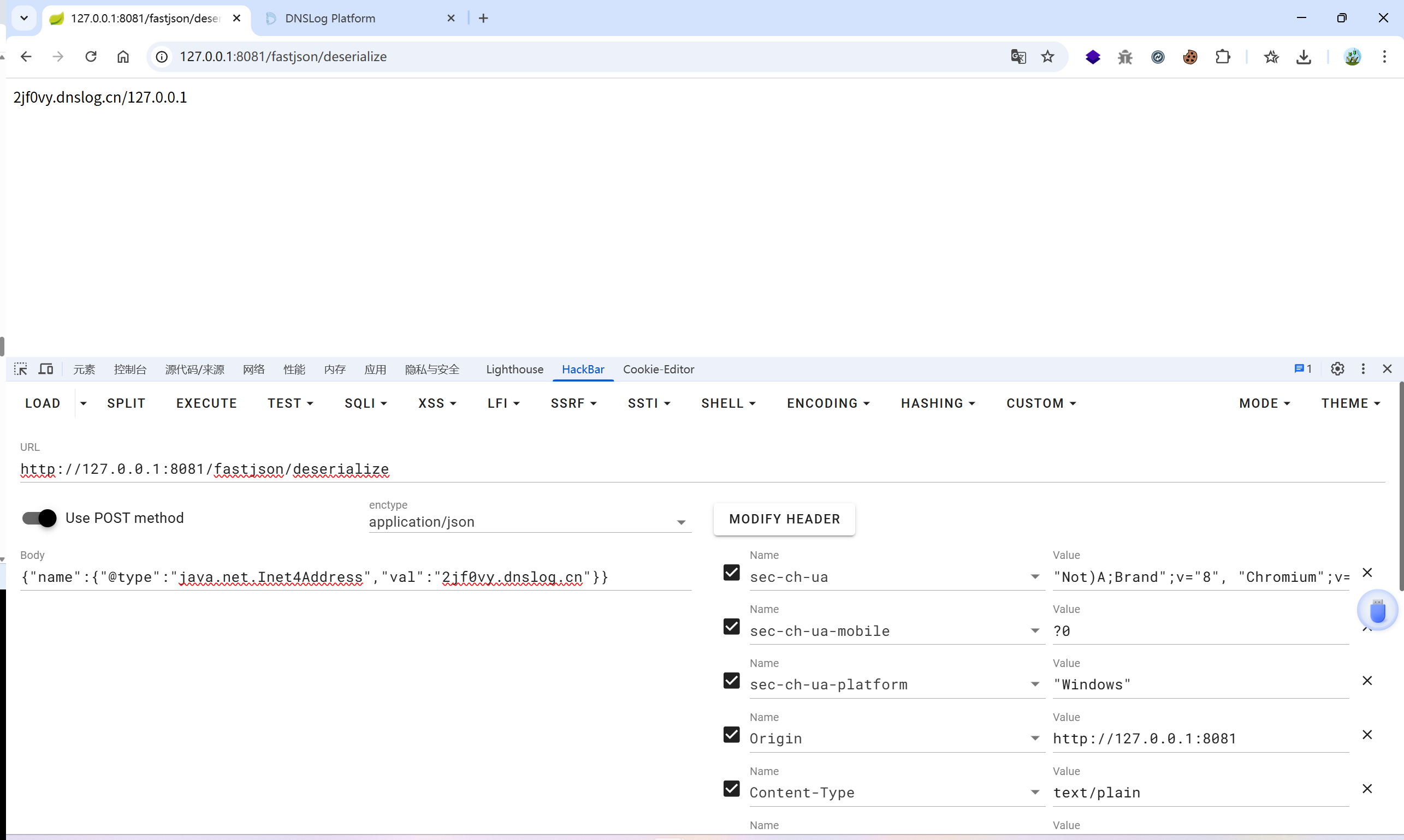1404x840 pixels.
Task: Uncheck the sec-ch-ua header checkbox
Action: click(731, 572)
